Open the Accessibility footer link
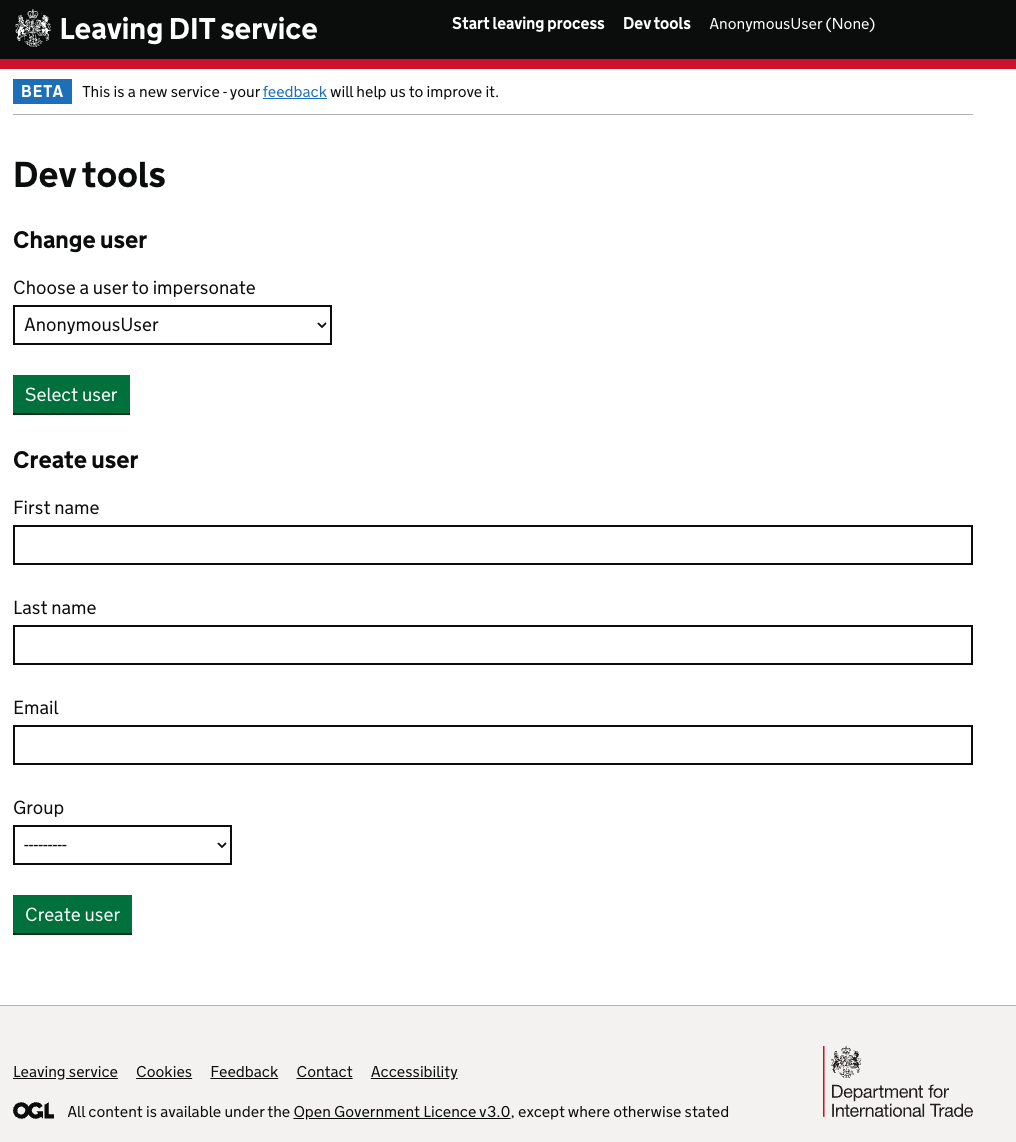Viewport: 1016px width, 1142px height. tap(413, 1071)
